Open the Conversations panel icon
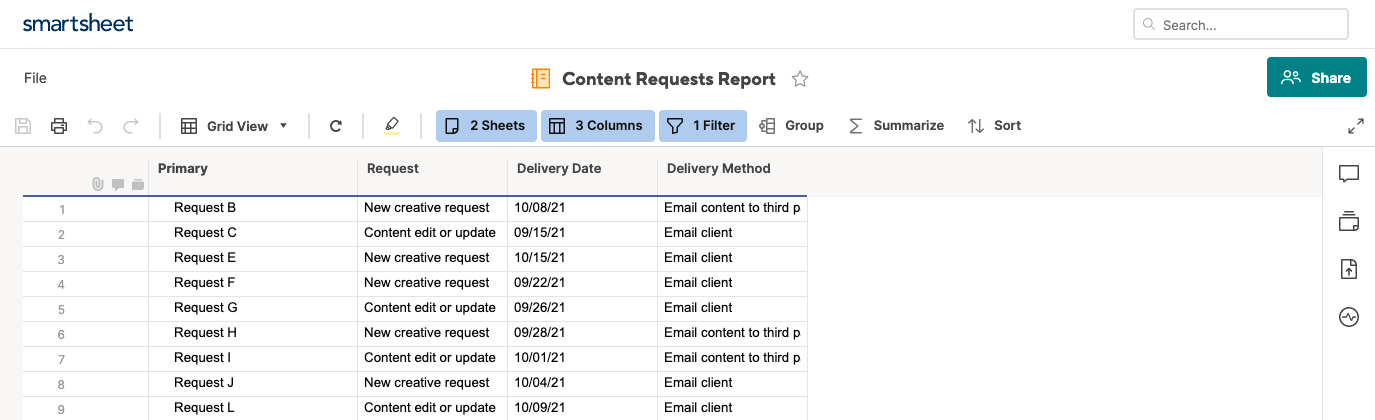Image resolution: width=1375 pixels, height=420 pixels. 1349,174
